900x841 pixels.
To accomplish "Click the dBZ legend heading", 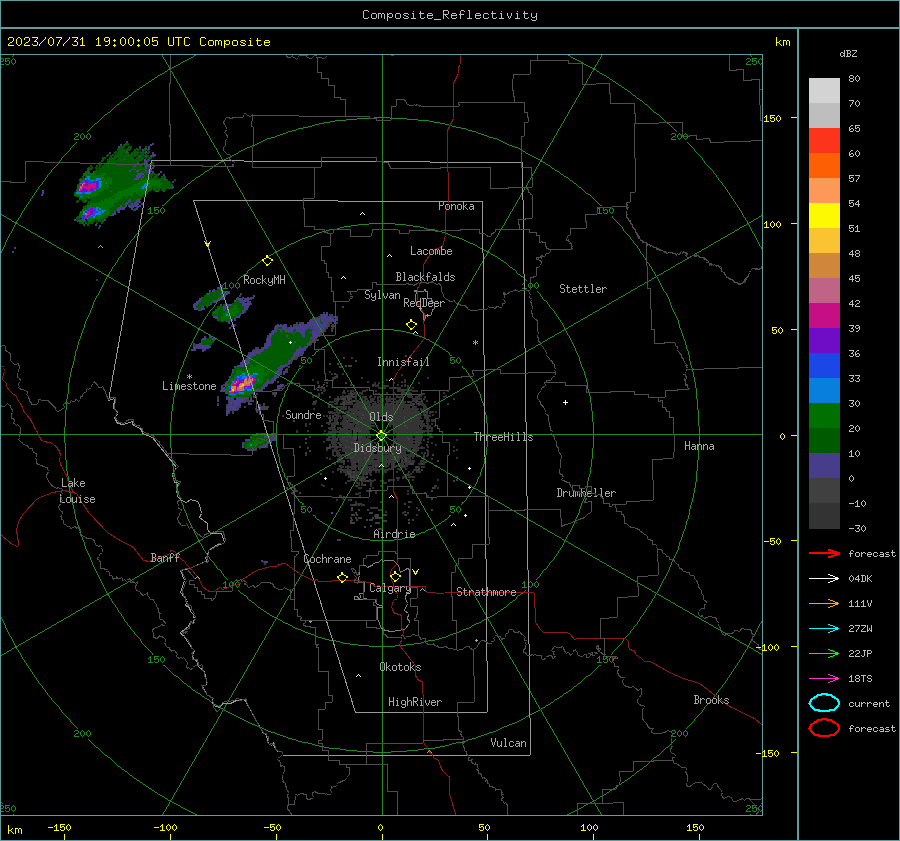I will click(x=848, y=54).
